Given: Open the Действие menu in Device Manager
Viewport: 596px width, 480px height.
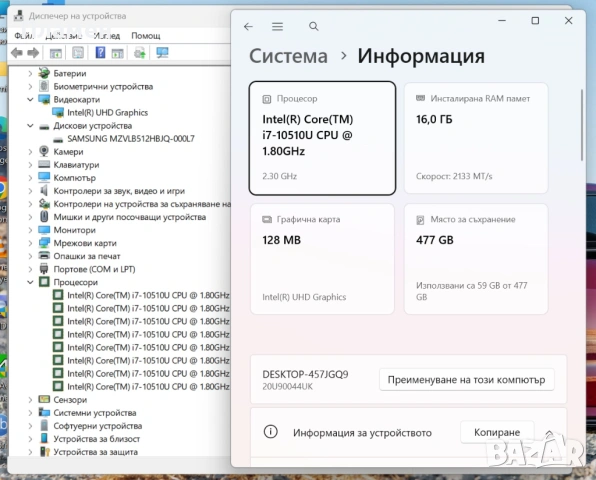Looking at the screenshot, I should click(x=63, y=36).
